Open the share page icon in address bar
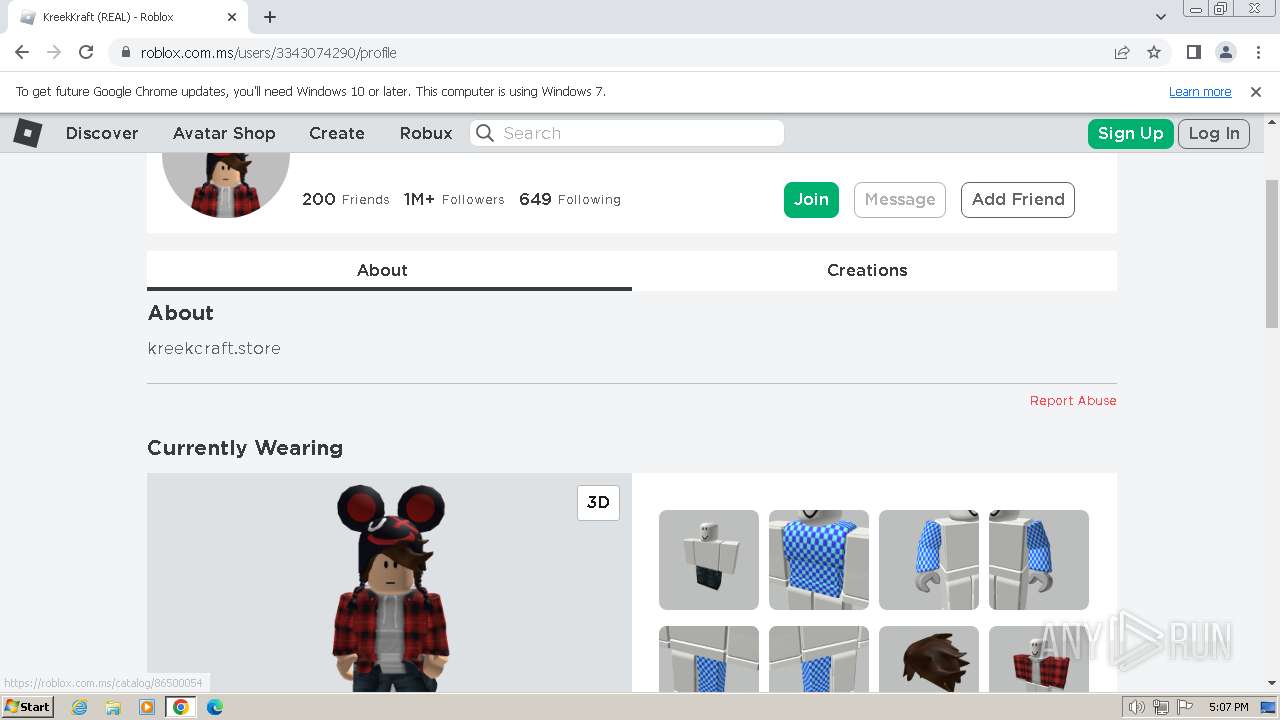 (x=1122, y=52)
